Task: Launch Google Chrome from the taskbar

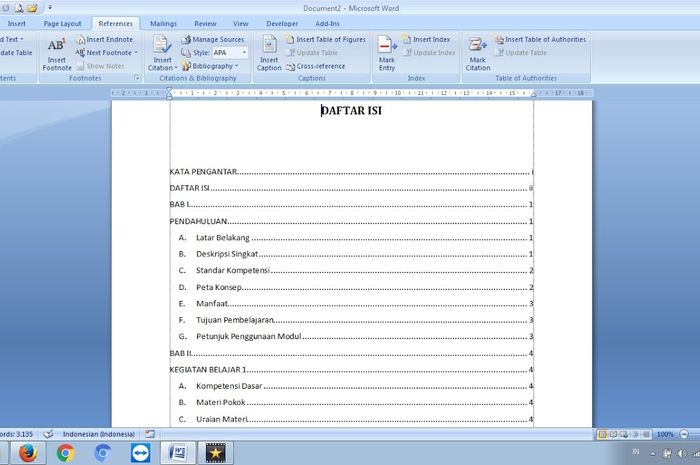Action: point(66,453)
